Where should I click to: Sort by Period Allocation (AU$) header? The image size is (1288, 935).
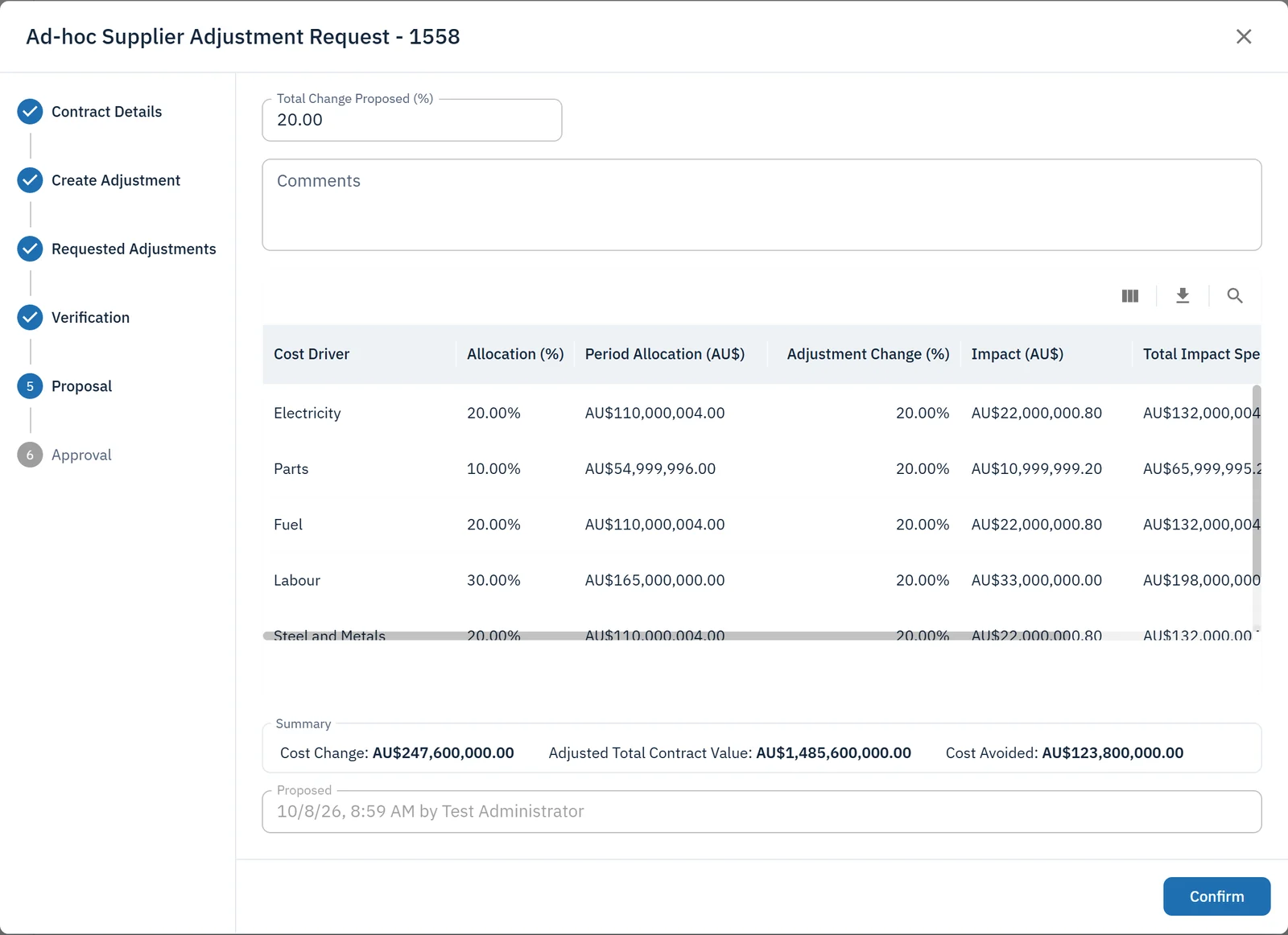[664, 354]
